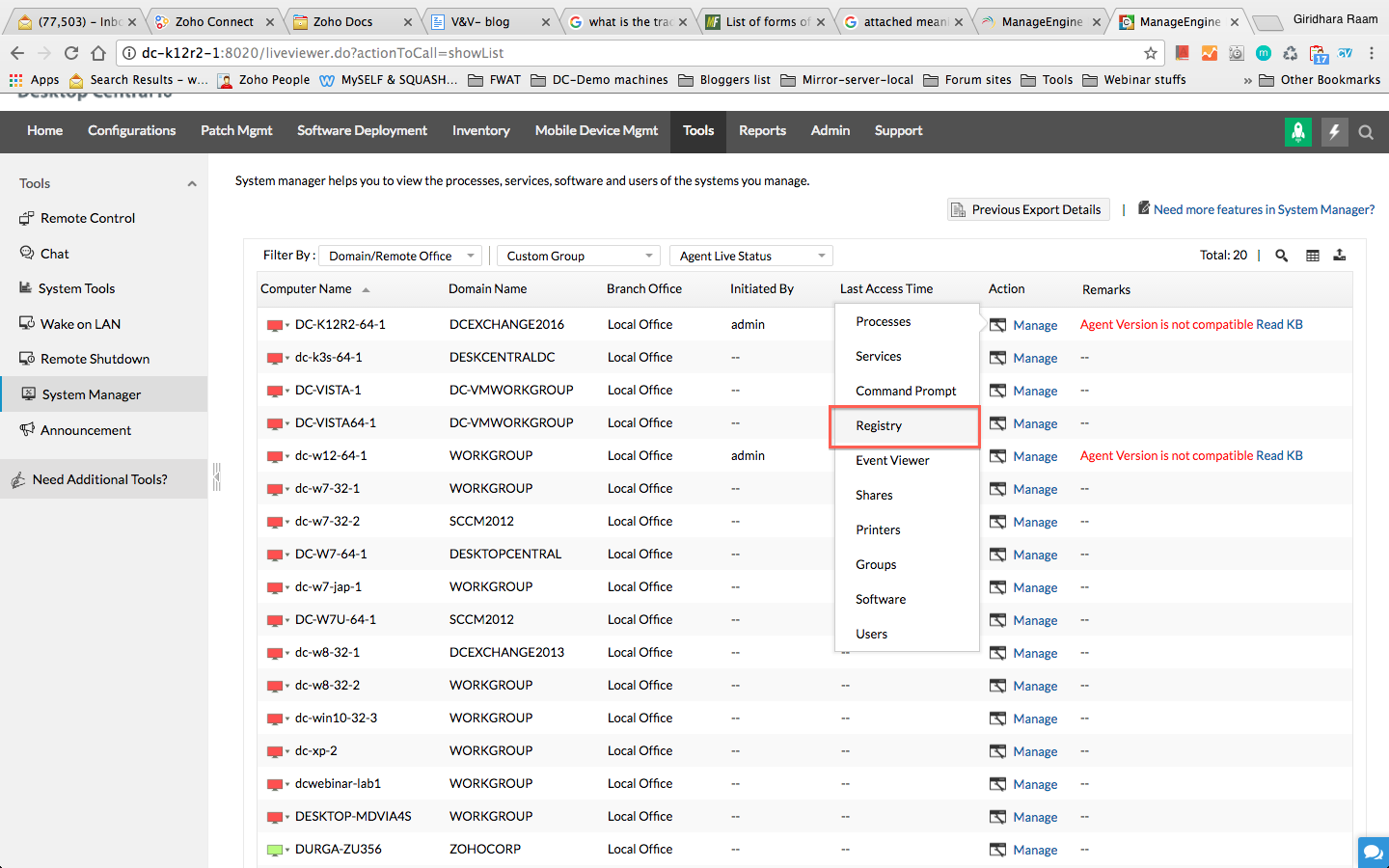Sort by the Computer Name column arrow
Screen dimensions: 1389x868
(366, 289)
